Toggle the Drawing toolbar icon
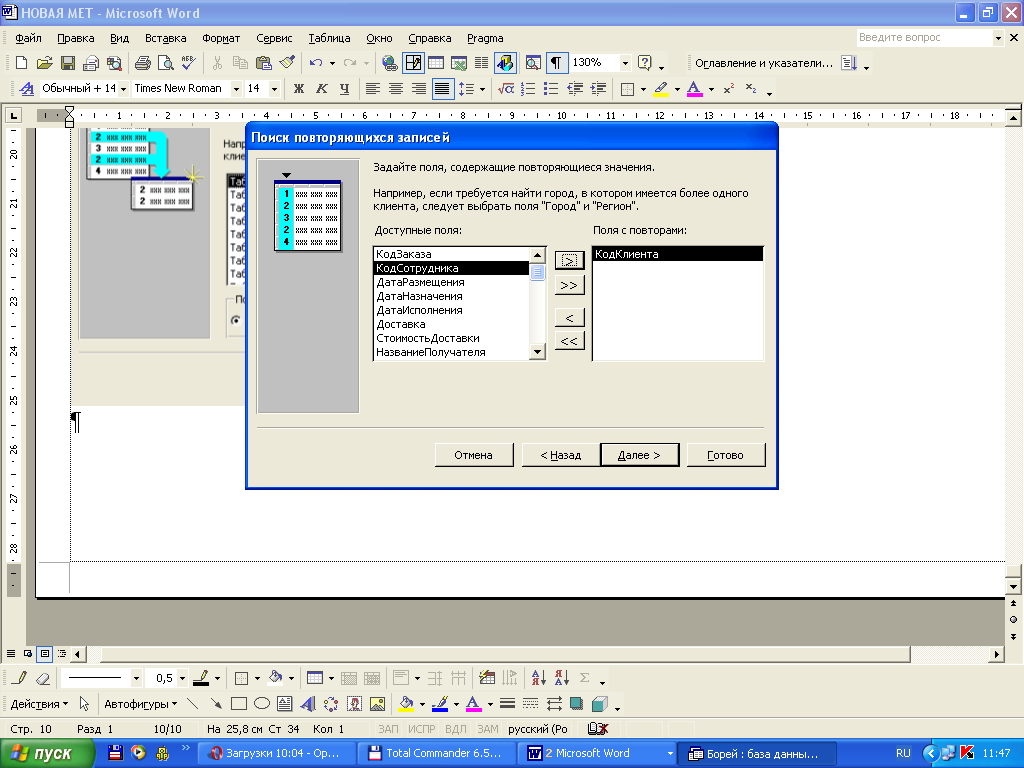The height and width of the screenshot is (768, 1024). tap(505, 63)
